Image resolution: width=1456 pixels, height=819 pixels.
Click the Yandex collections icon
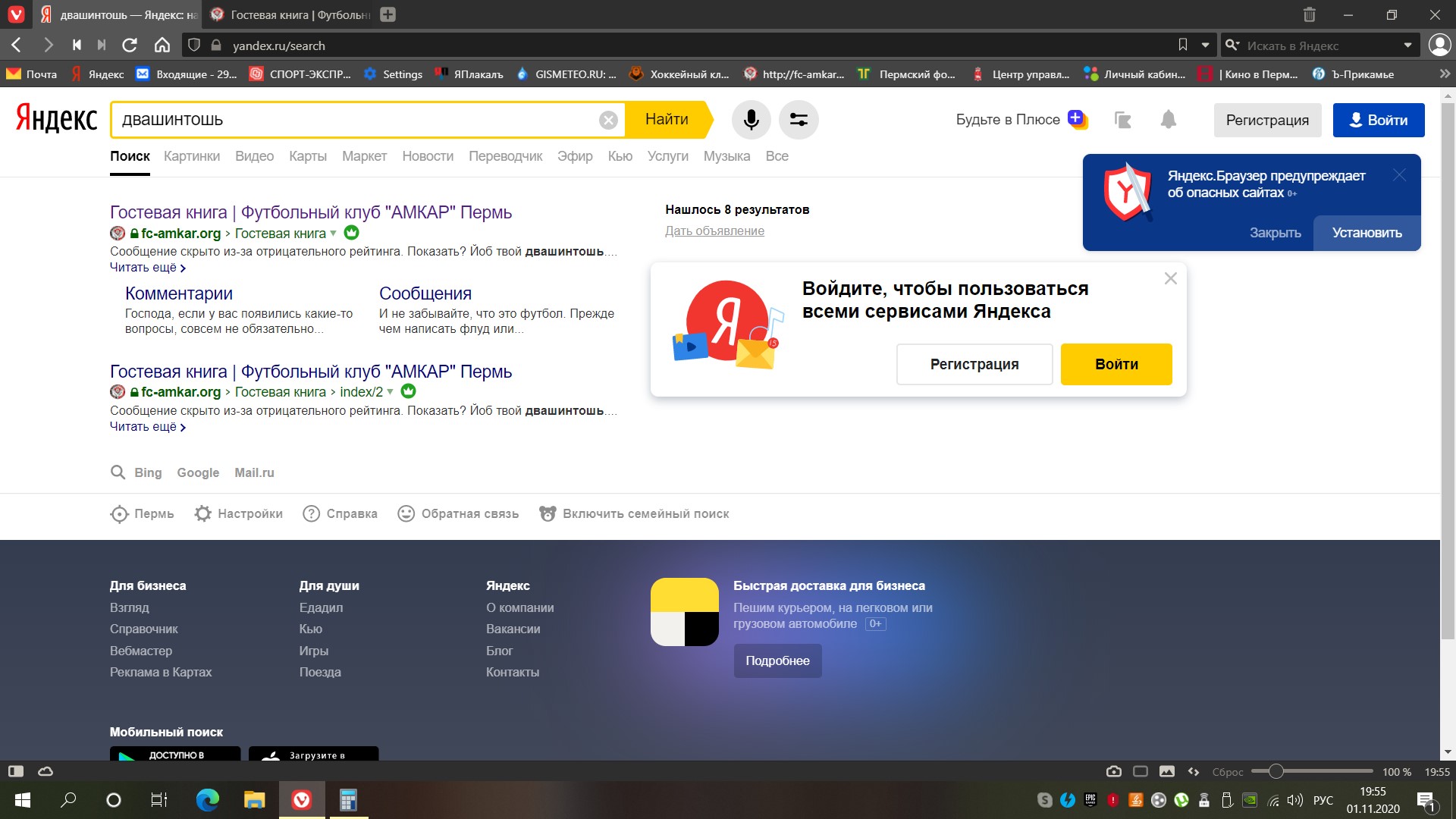1122,120
